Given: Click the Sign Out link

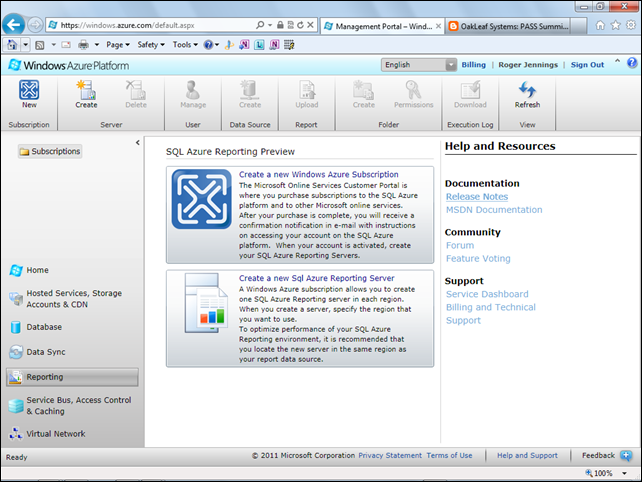Looking at the screenshot, I should [x=587, y=65].
